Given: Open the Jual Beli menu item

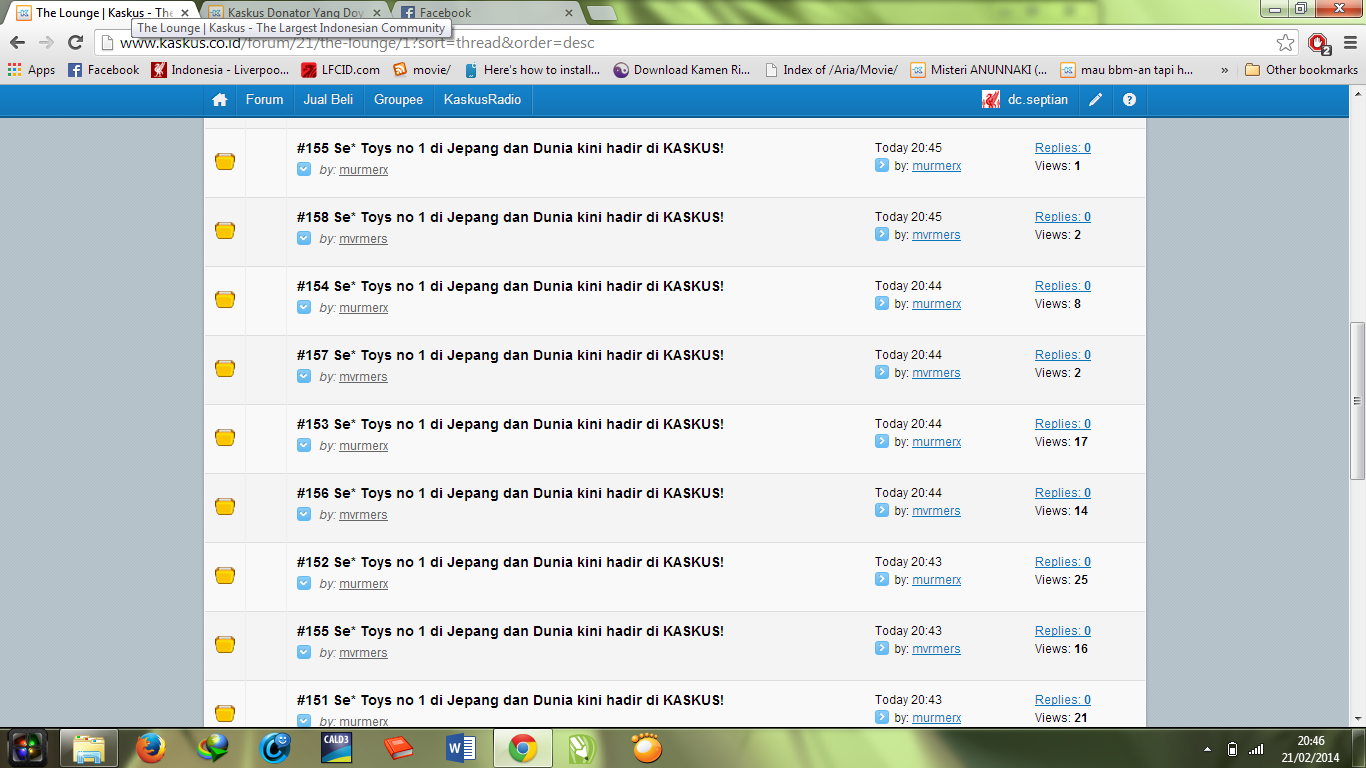Looking at the screenshot, I should pyautogui.click(x=328, y=100).
